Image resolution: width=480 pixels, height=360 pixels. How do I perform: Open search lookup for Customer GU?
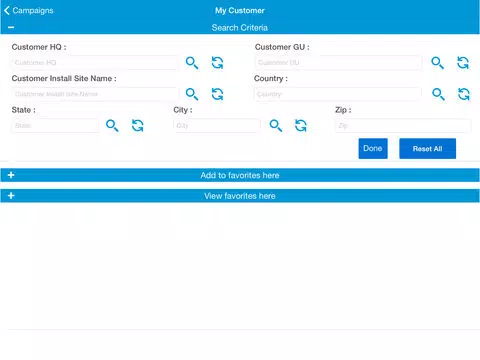pos(437,63)
